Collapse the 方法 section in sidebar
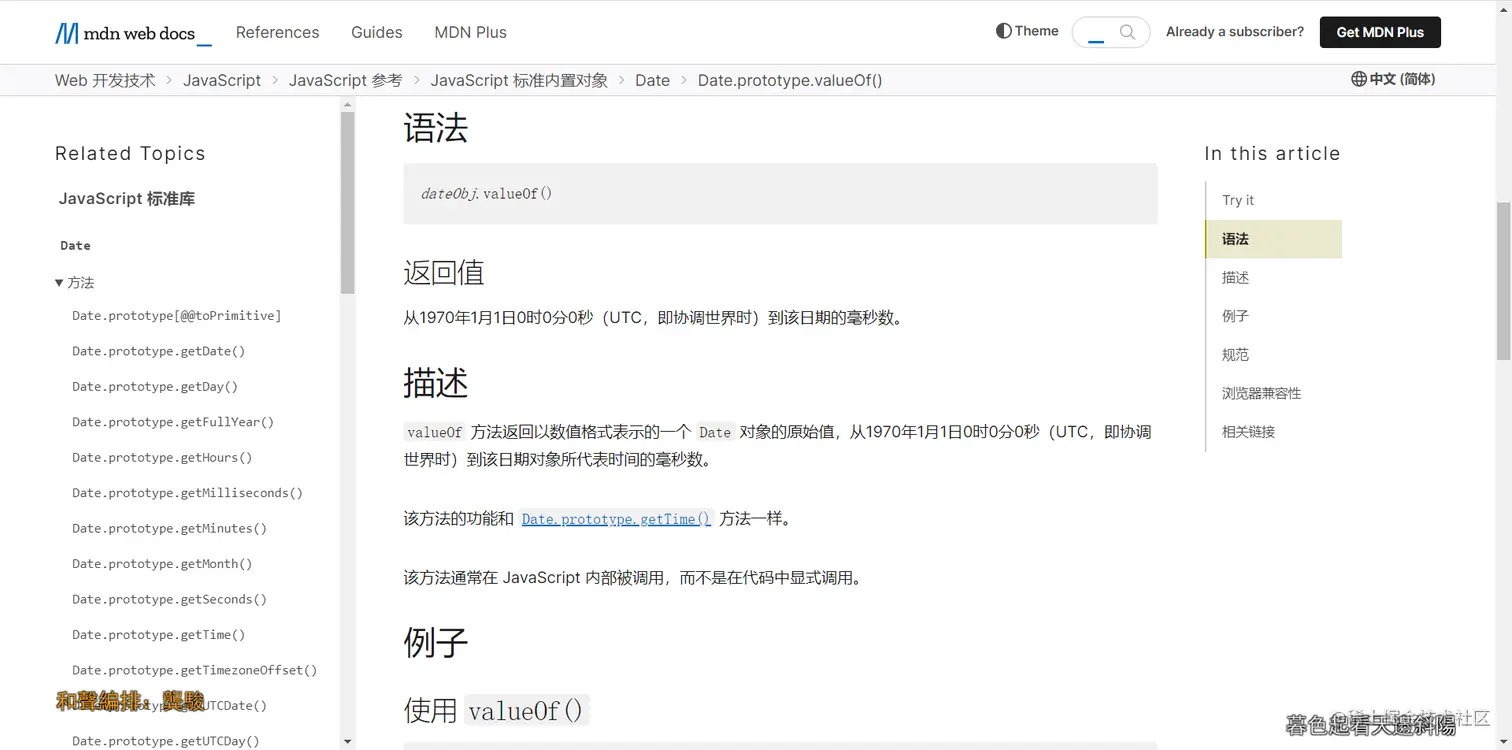1512x750 pixels. click(x=75, y=283)
